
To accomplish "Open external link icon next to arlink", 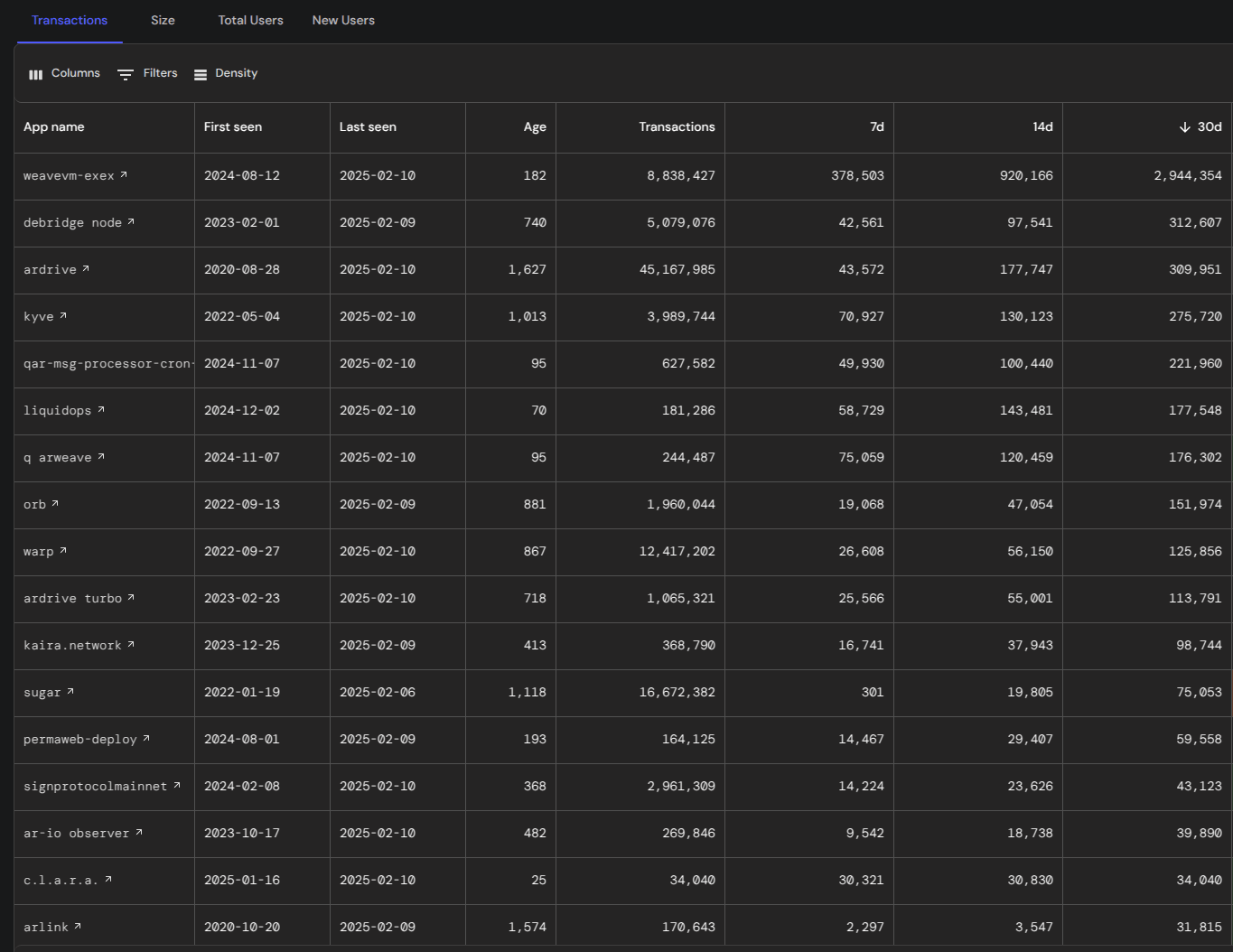I will [x=78, y=926].
